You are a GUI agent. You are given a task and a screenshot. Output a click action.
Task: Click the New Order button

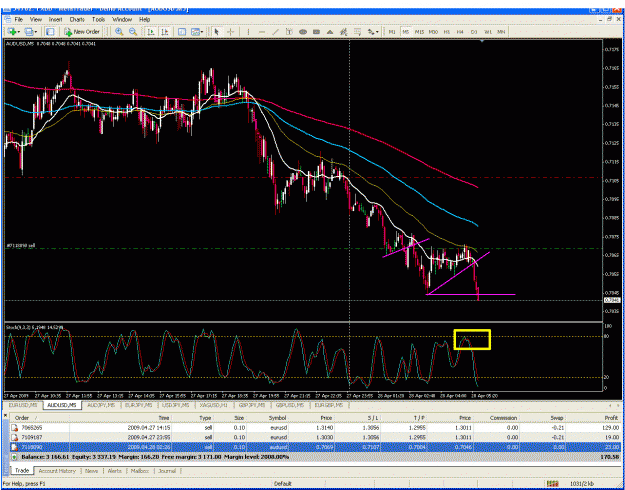(x=83, y=31)
